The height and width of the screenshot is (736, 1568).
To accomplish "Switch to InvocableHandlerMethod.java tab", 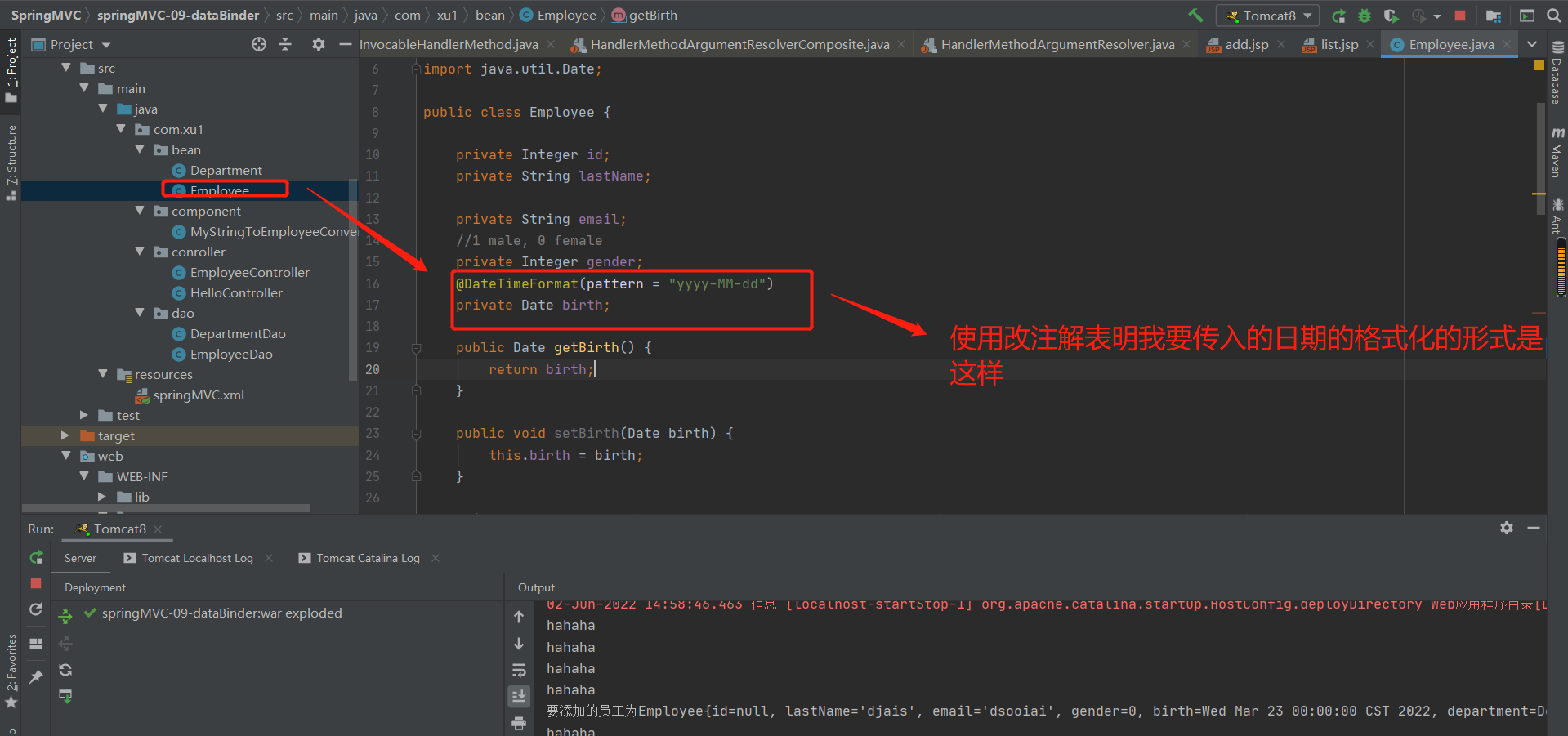I will point(449,44).
